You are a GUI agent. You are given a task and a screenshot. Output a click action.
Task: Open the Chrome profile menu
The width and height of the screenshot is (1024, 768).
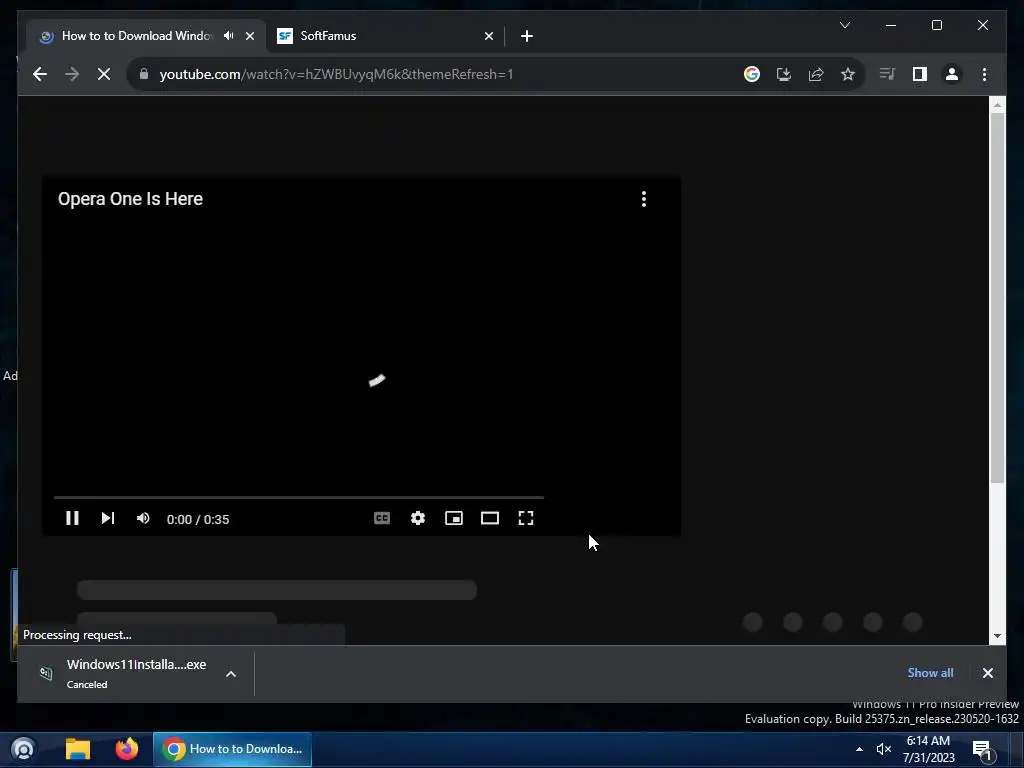pyautogui.click(x=952, y=74)
